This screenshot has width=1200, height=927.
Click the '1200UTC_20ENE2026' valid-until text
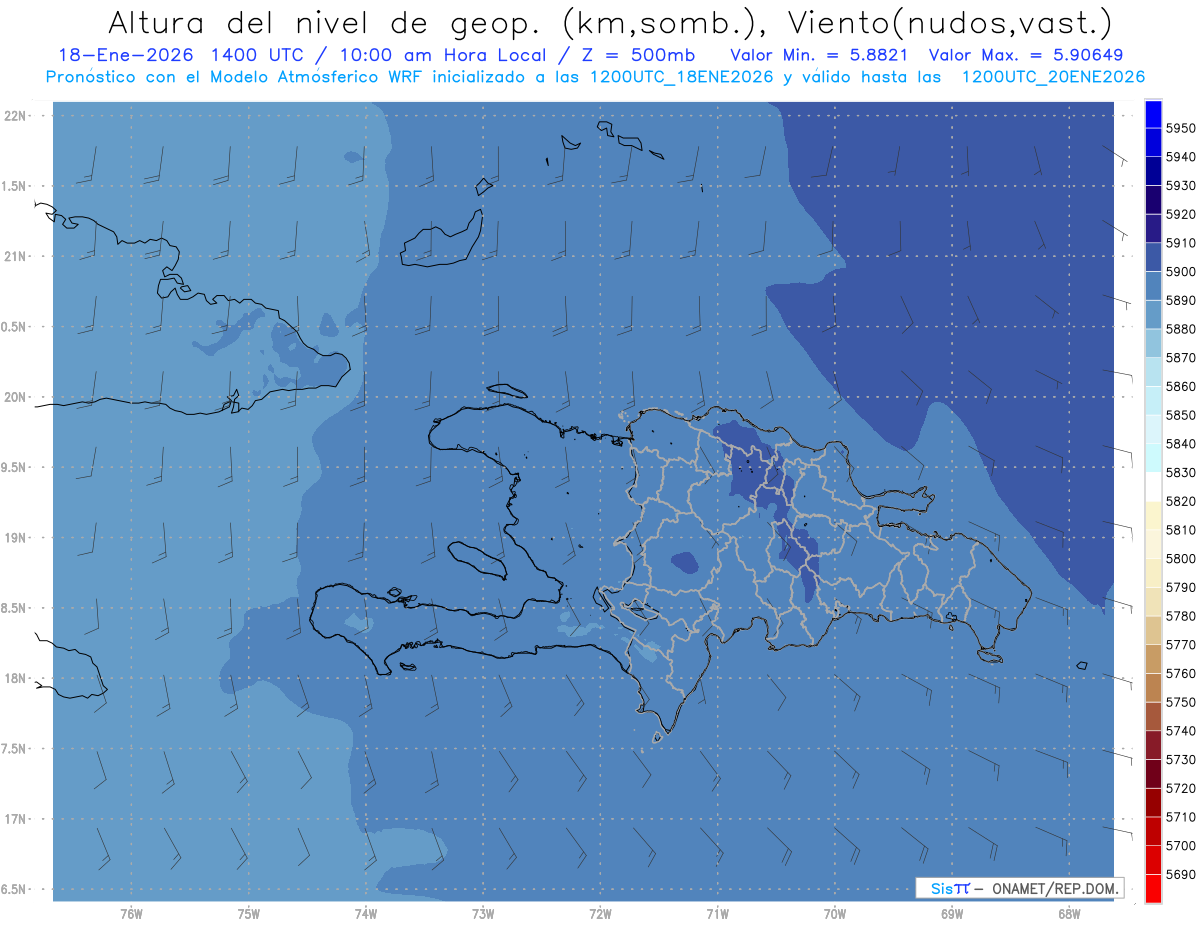1053,76
